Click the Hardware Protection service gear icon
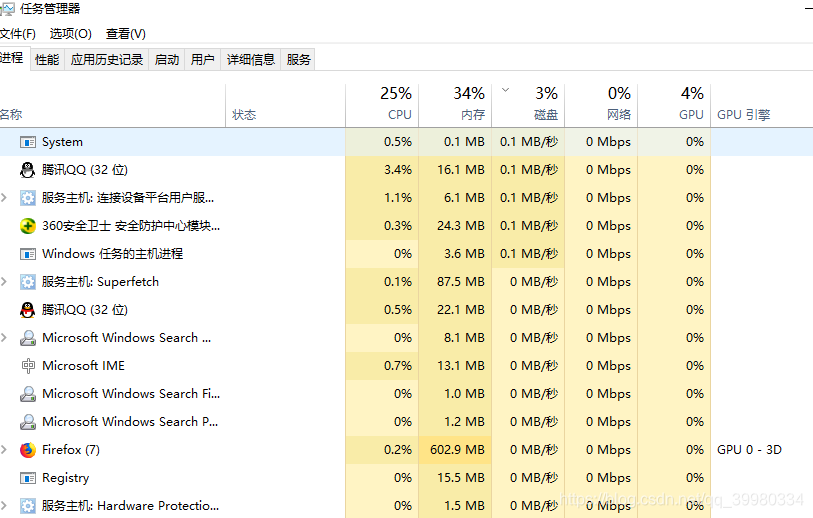Viewport: 813px width, 518px height. click(x=27, y=506)
